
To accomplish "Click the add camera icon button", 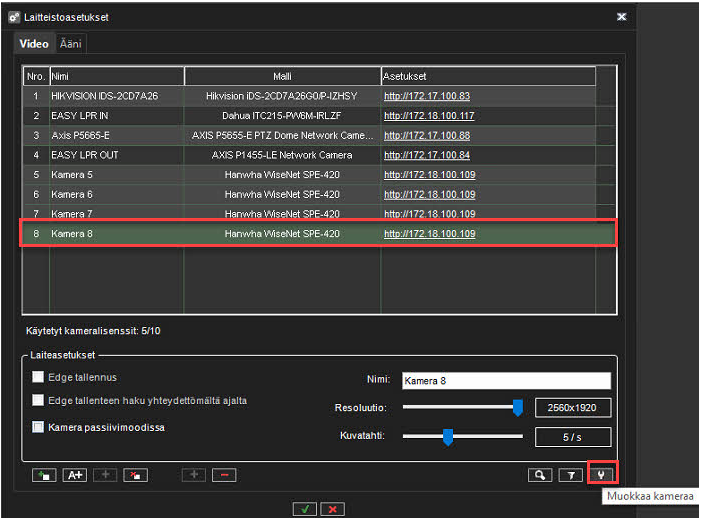I will pyautogui.click(x=45, y=475).
